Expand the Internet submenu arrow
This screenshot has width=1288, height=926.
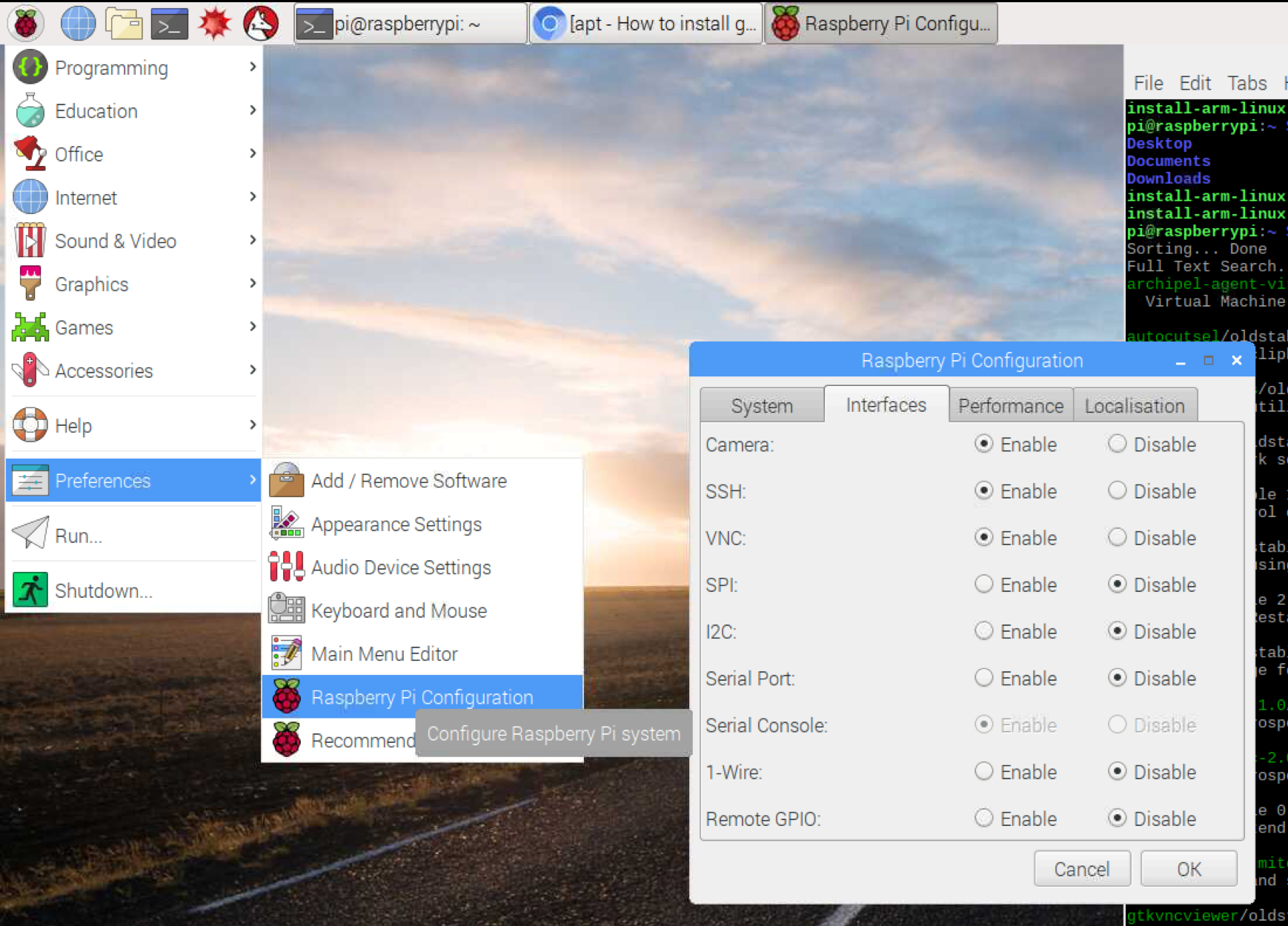(x=253, y=197)
